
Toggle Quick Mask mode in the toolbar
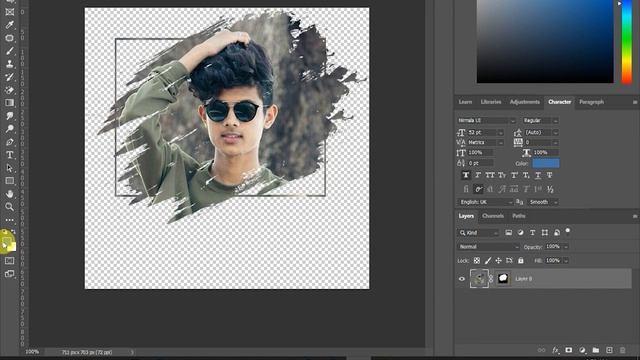click(x=9, y=260)
